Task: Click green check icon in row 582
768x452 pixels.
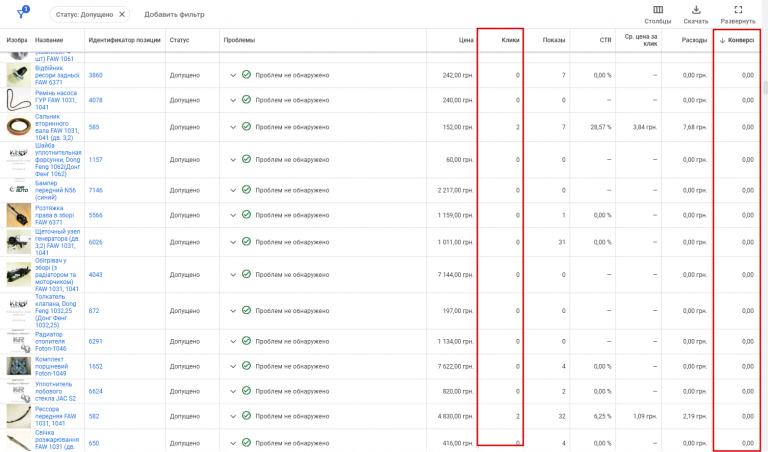Action: (x=246, y=416)
